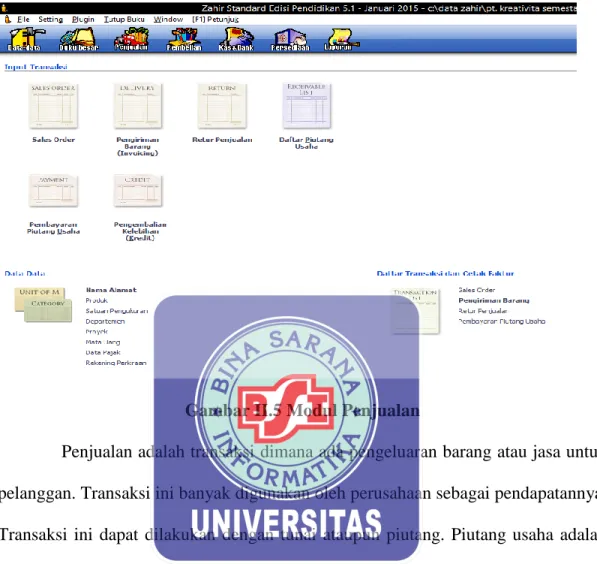Open Sales Order in Daftar Transaksi list
The width and height of the screenshot is (597, 564).
pos(477,290)
